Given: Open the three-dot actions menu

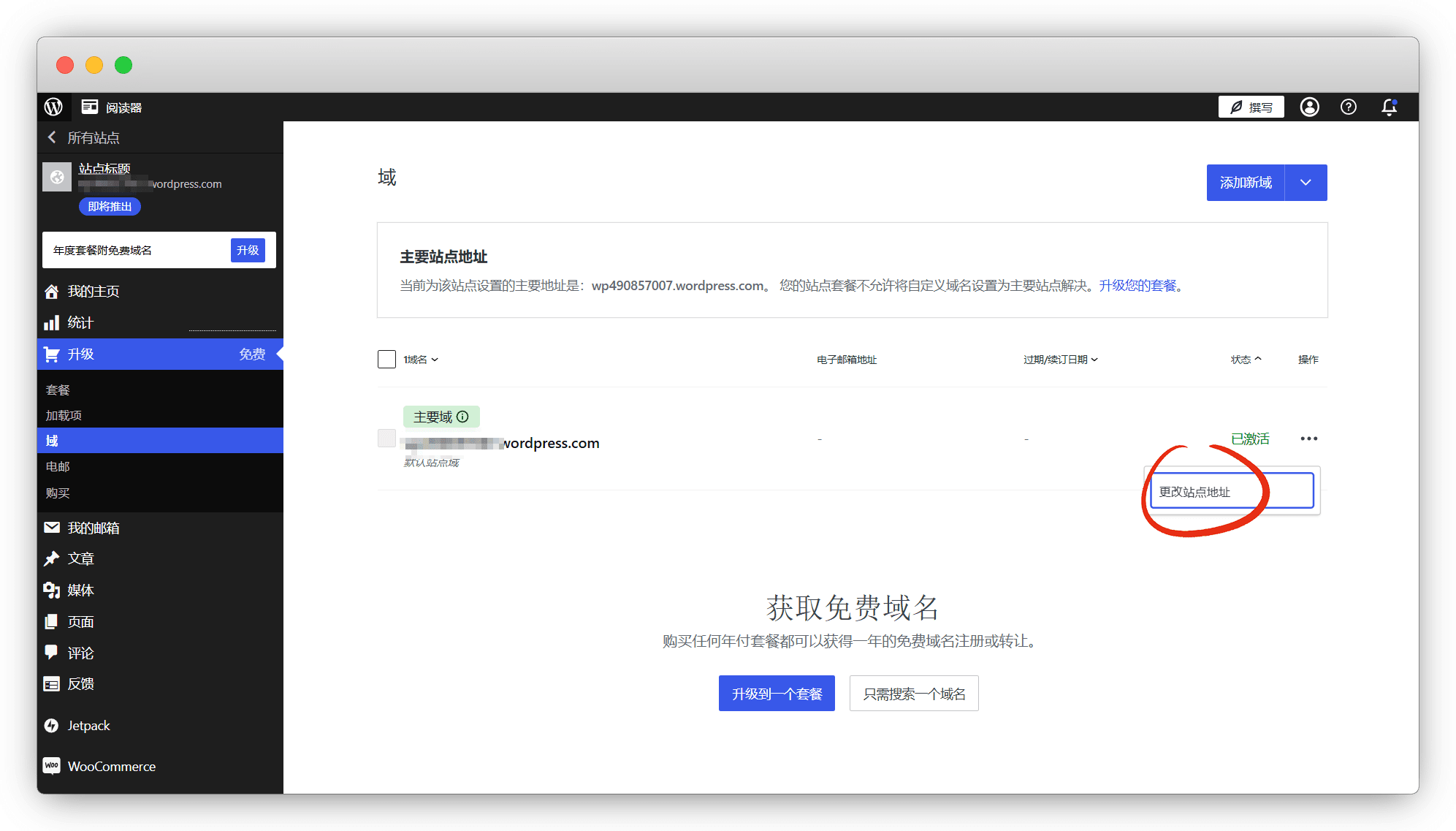Looking at the screenshot, I should pyautogui.click(x=1308, y=439).
